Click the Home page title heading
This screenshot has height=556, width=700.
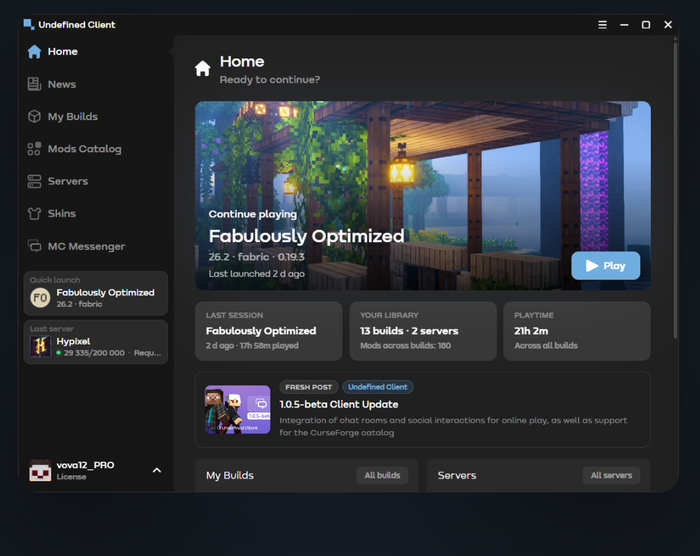(x=242, y=62)
